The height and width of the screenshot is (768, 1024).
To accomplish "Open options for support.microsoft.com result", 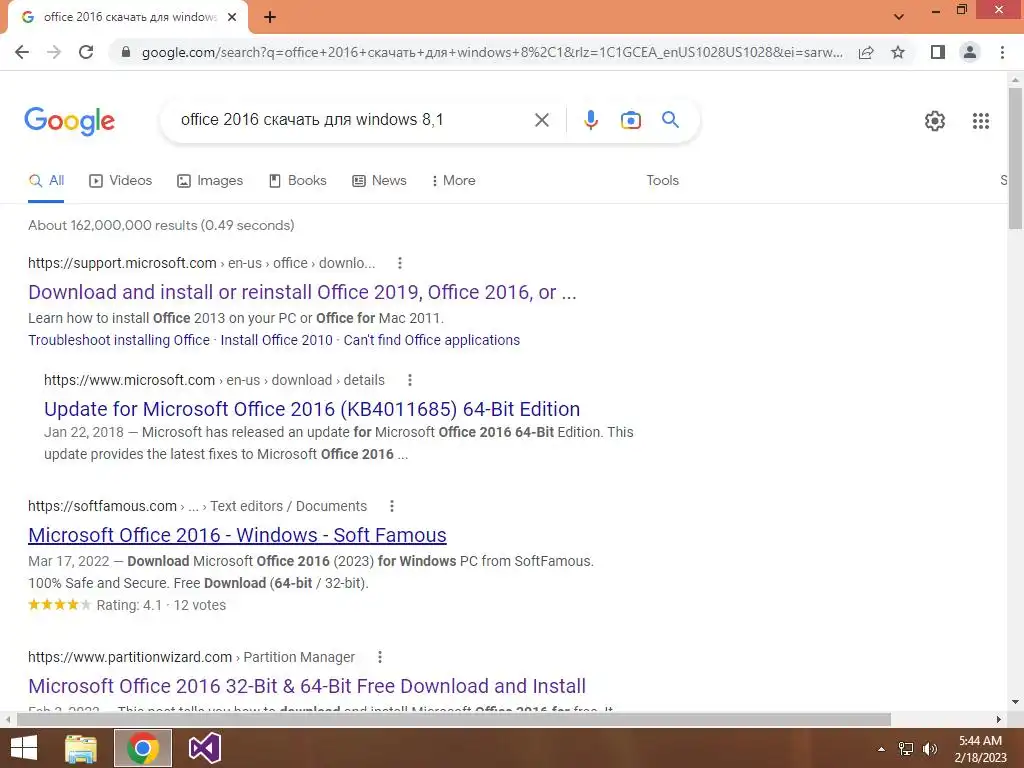I will 400,263.
